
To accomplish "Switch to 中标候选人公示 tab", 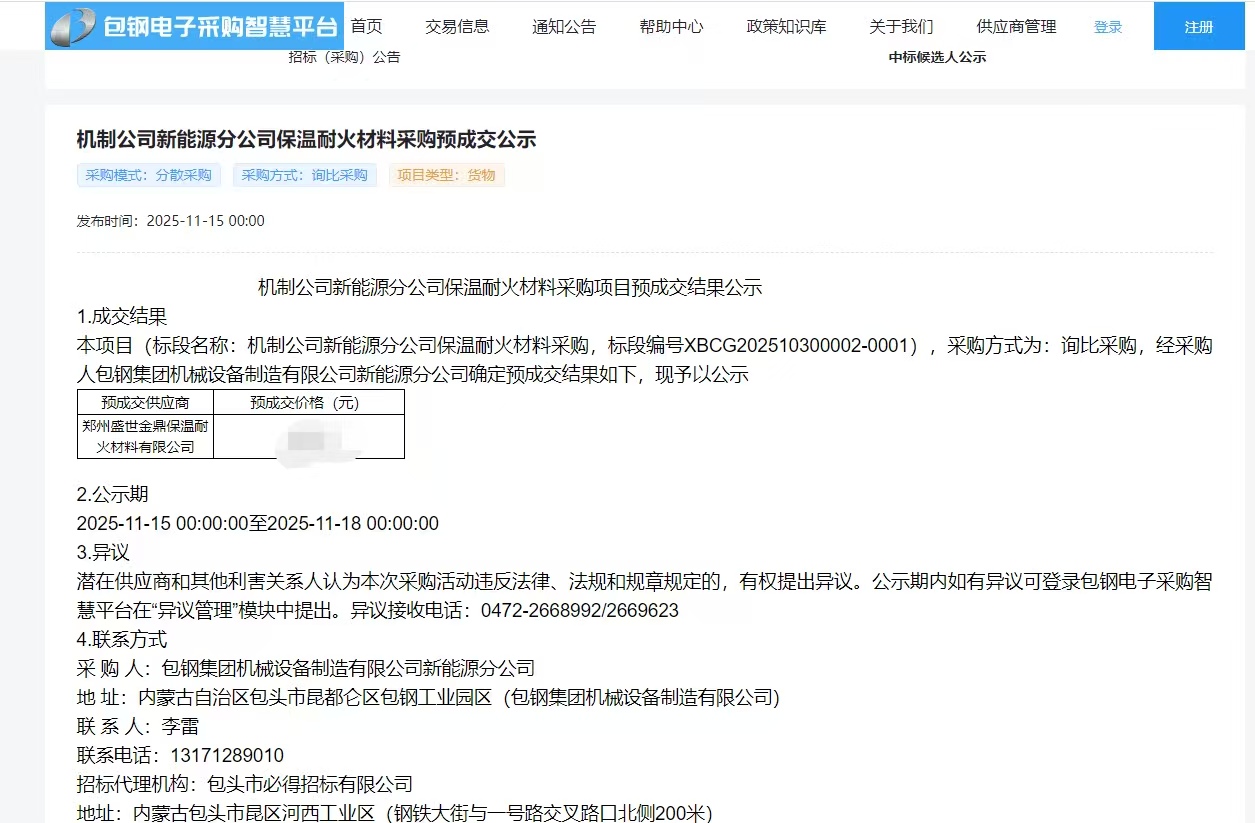I will pyautogui.click(x=937, y=57).
